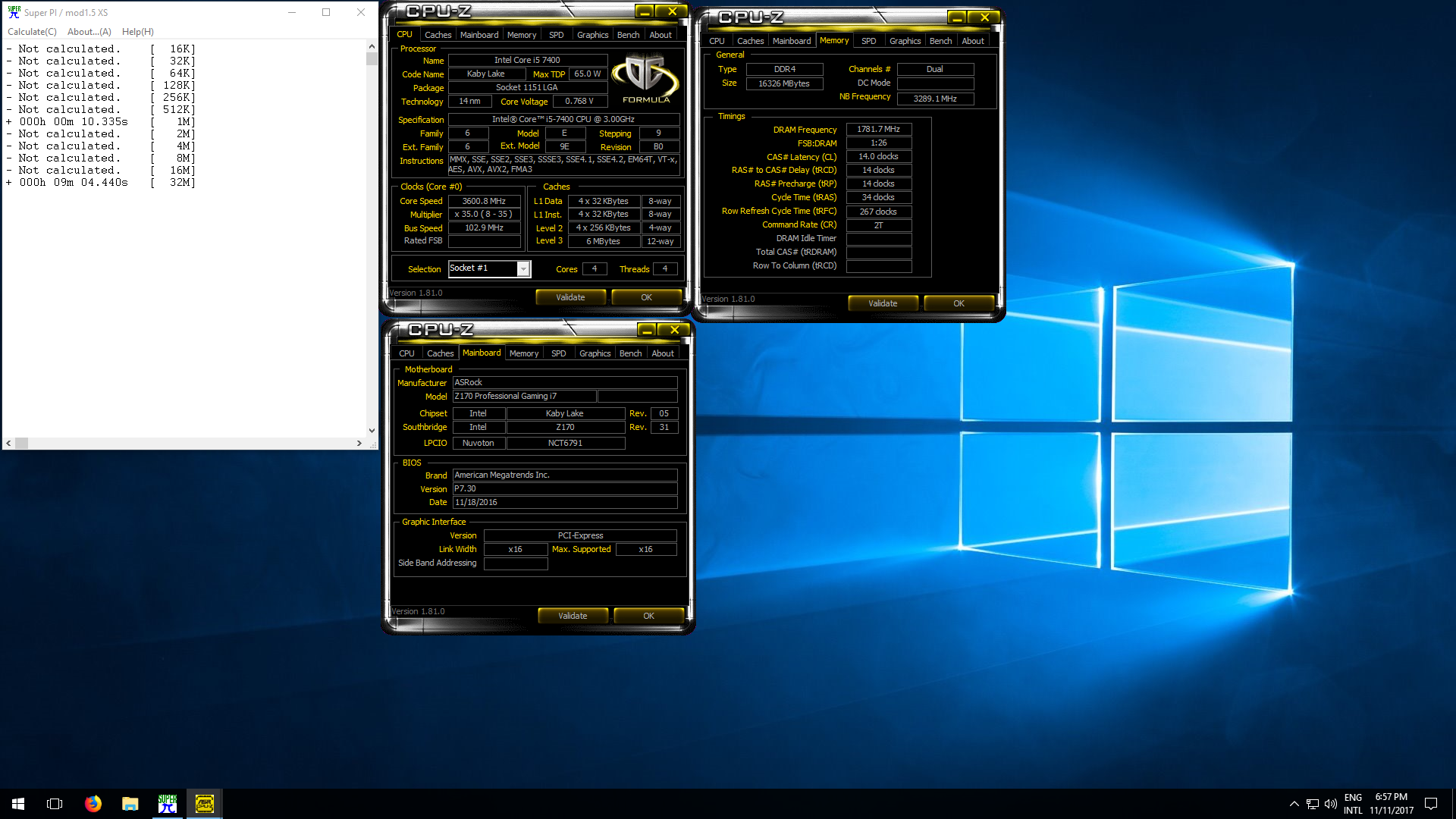Click the ENG INTL language indicator
Screen dimensions: 1456x819
click(1353, 804)
